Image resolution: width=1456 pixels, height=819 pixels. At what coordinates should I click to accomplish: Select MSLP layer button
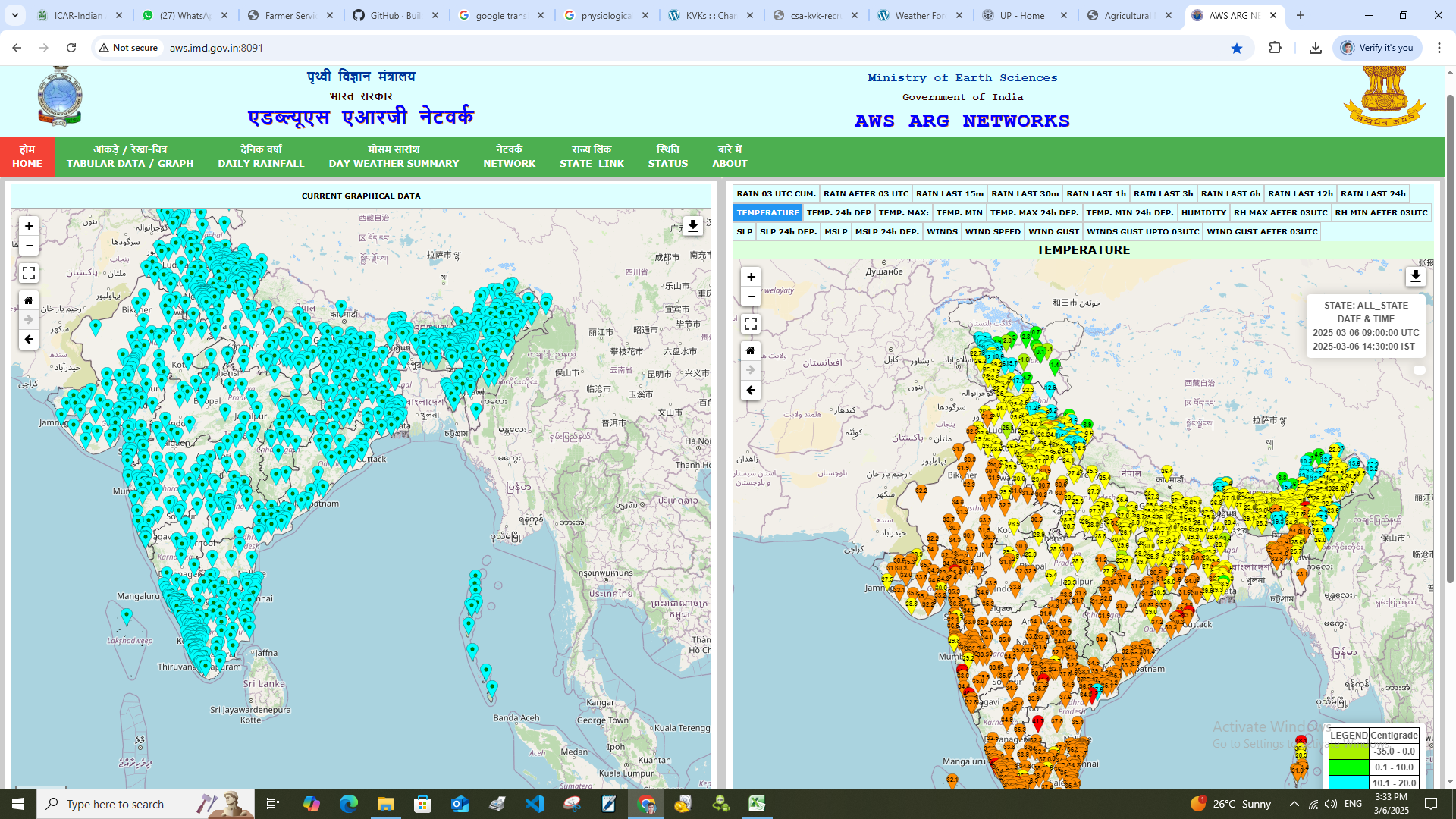[836, 232]
